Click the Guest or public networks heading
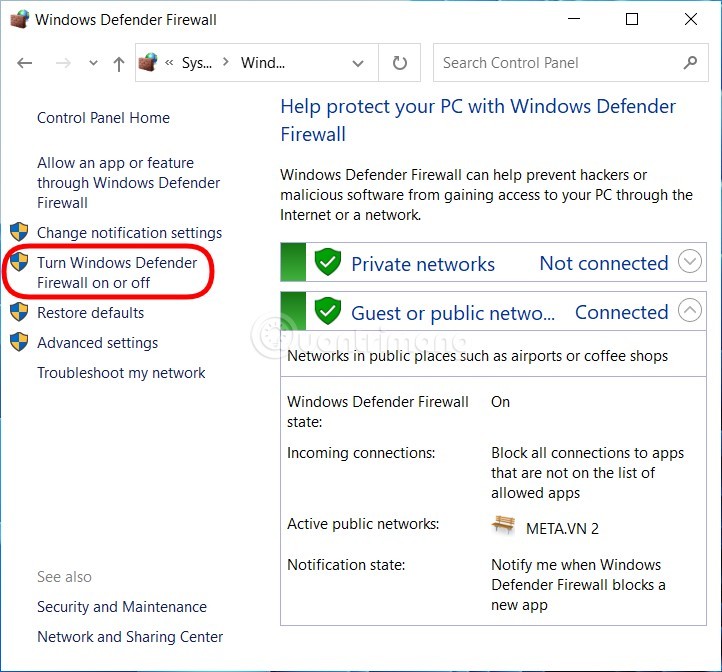Viewport: 722px width, 672px height. pos(453,314)
